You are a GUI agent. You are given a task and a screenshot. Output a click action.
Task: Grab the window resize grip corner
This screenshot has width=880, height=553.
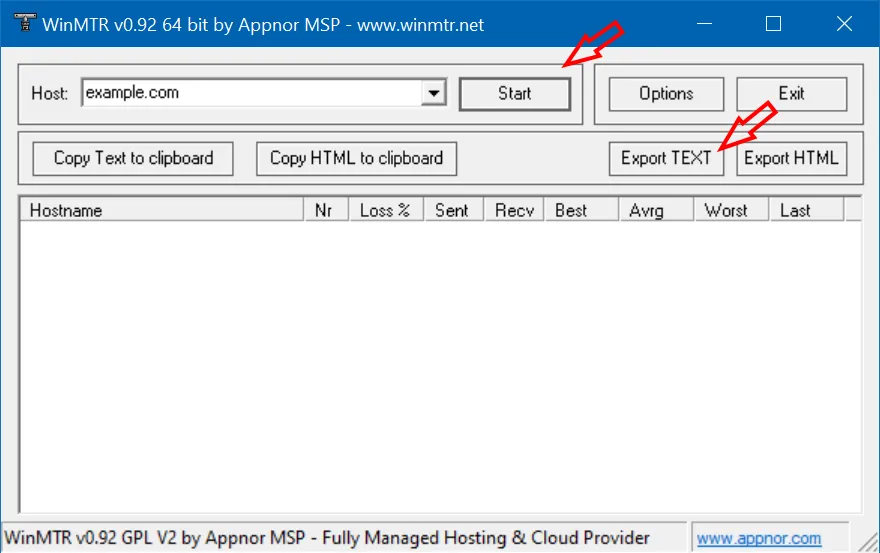[x=869, y=541]
